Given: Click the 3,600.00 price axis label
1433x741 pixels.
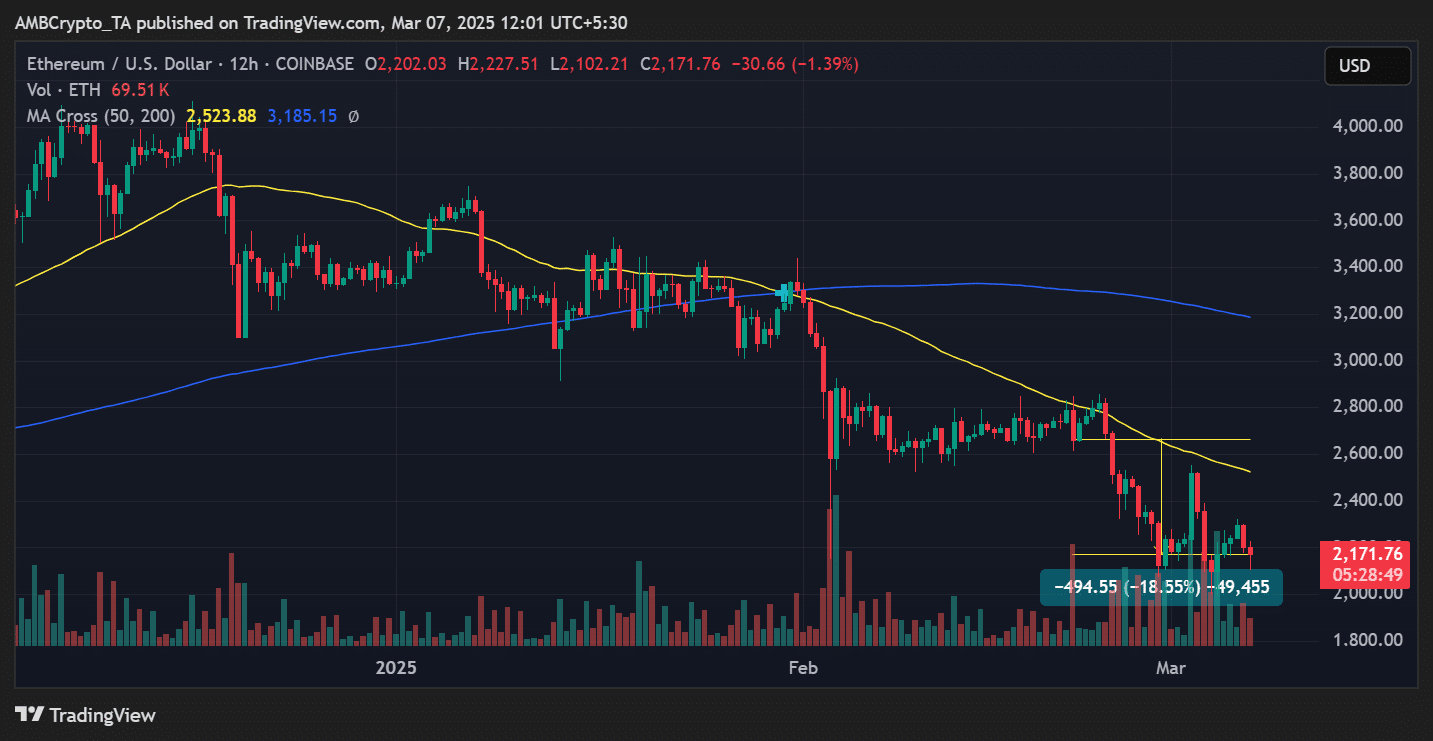Looking at the screenshot, I should point(1367,220).
